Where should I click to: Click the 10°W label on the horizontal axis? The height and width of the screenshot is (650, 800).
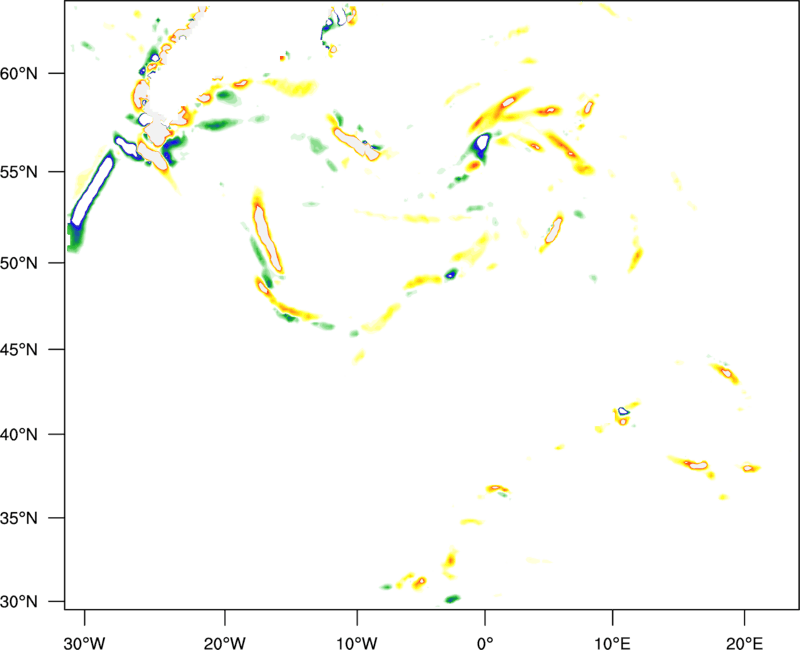coord(357,642)
